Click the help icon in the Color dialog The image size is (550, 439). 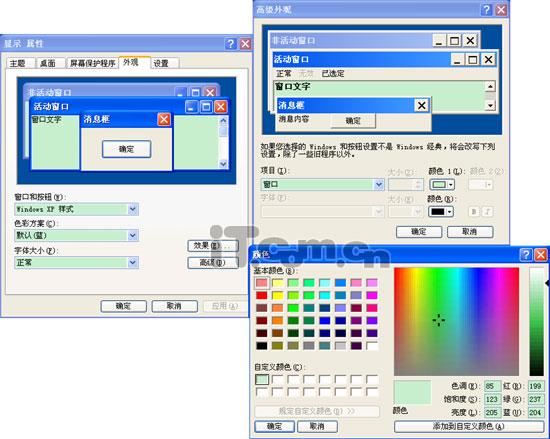click(x=525, y=255)
